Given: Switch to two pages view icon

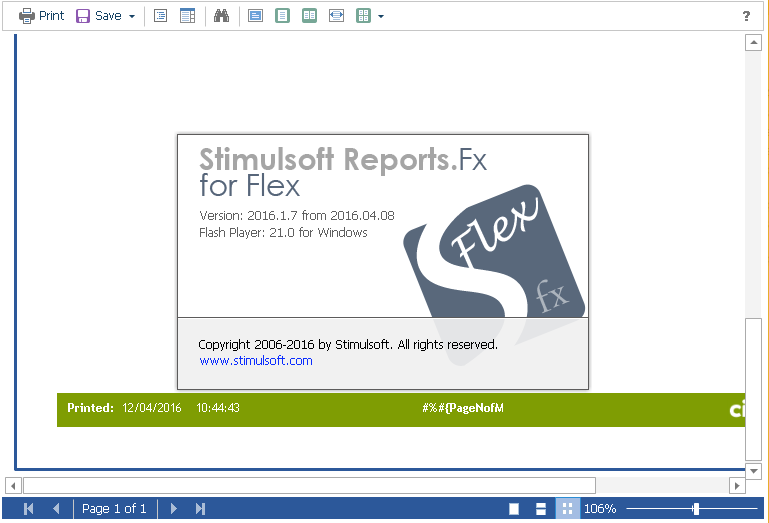Looking at the screenshot, I should (309, 16).
